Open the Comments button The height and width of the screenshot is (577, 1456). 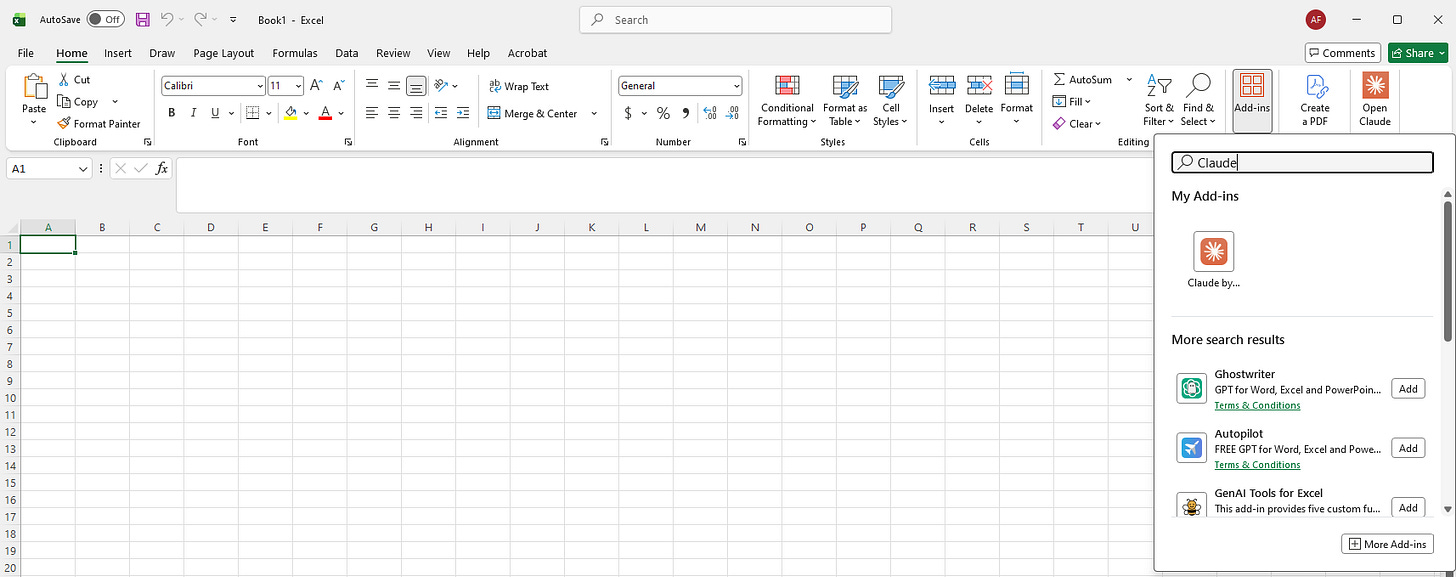click(x=1342, y=53)
